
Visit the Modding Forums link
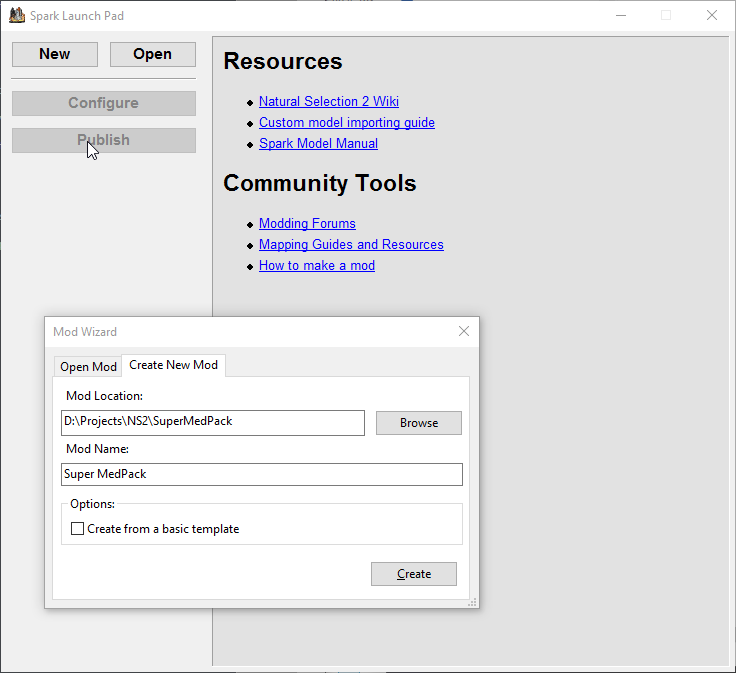coord(307,223)
